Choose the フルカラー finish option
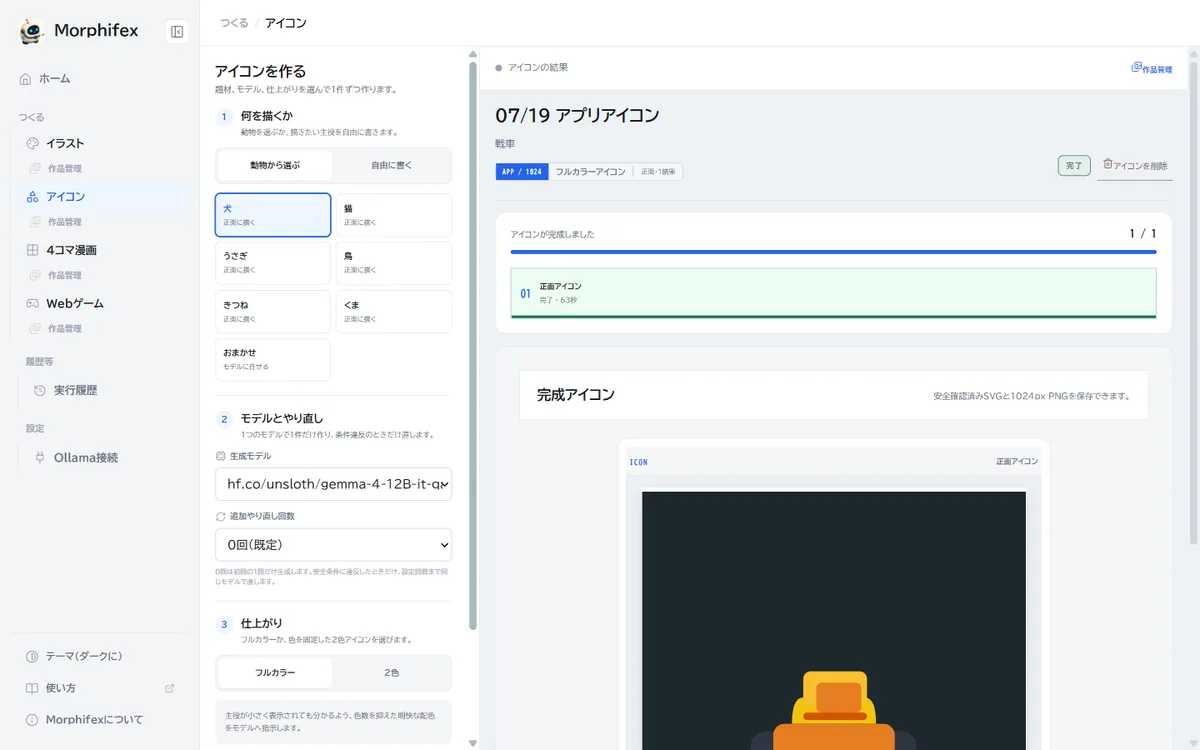Image resolution: width=1200 pixels, height=750 pixels. pos(275,673)
